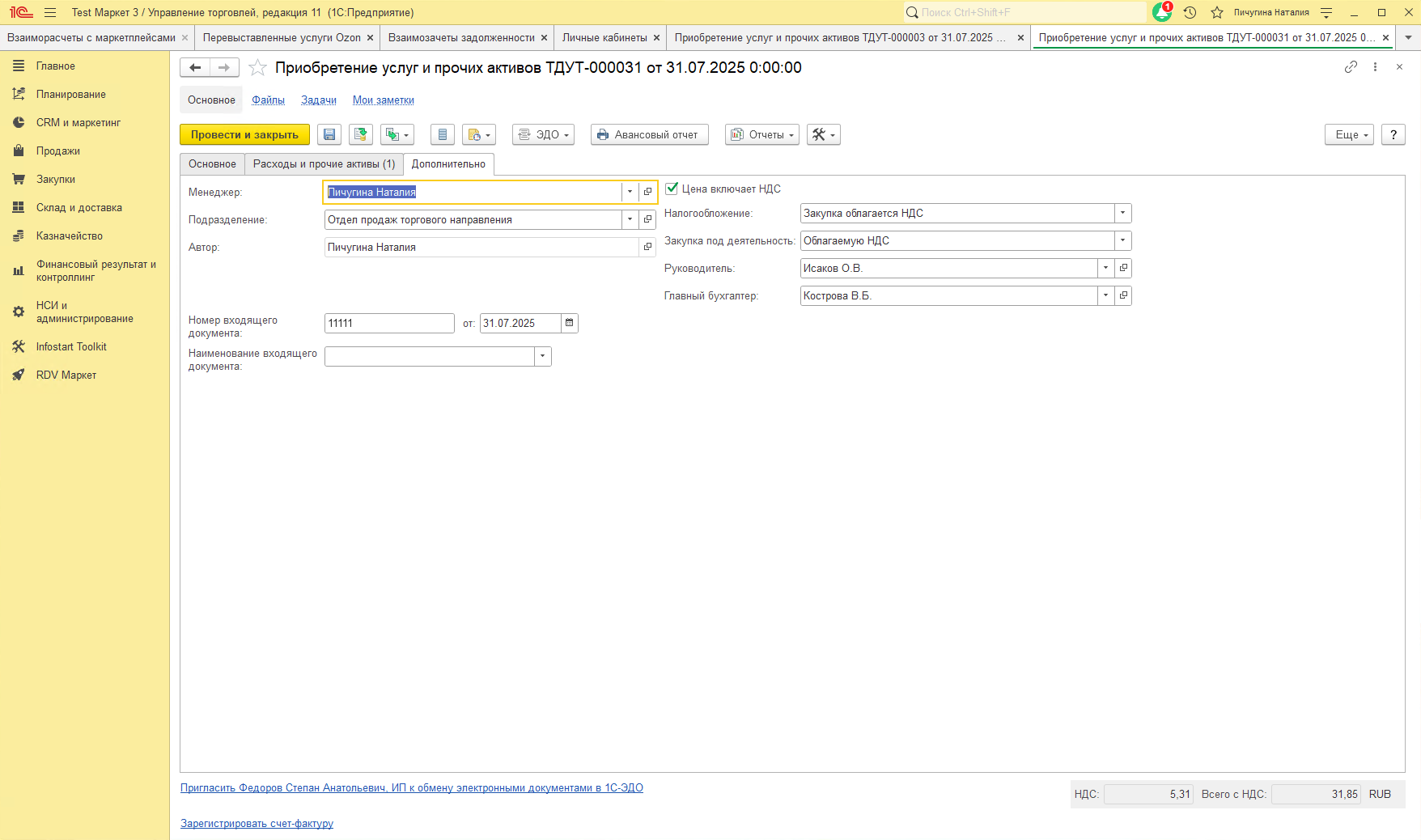Open the calendar picker for incoming document date
Screen dimensions: 1421x840
pos(570,323)
